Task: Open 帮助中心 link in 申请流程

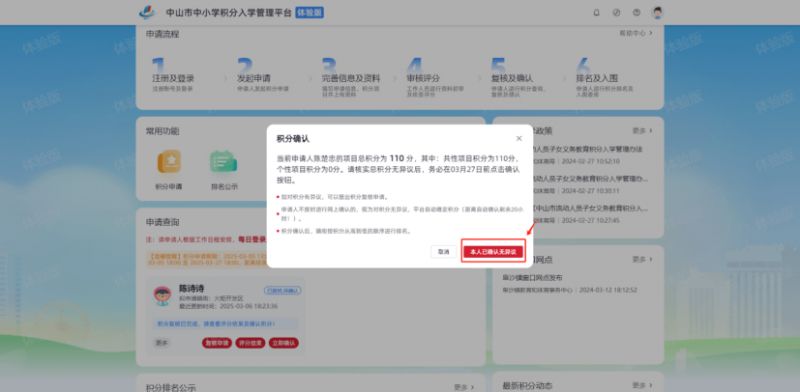Action: pyautogui.click(x=636, y=33)
